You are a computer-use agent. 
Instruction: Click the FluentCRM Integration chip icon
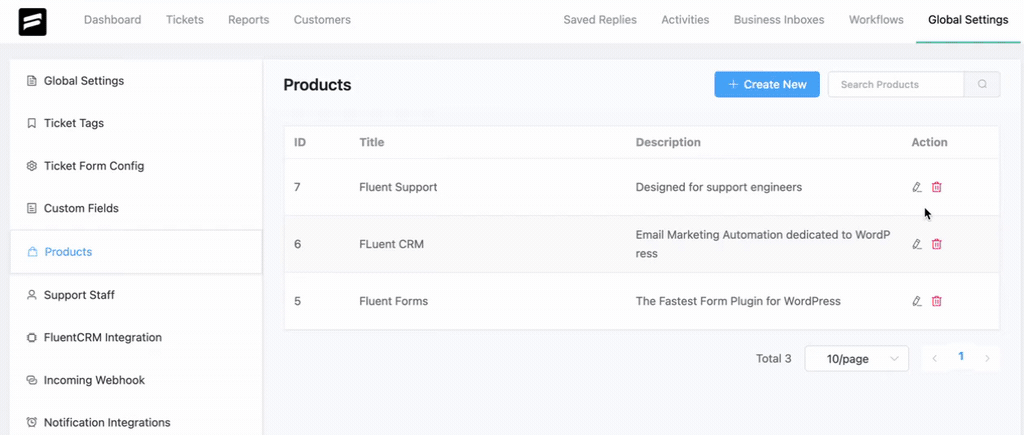click(31, 338)
